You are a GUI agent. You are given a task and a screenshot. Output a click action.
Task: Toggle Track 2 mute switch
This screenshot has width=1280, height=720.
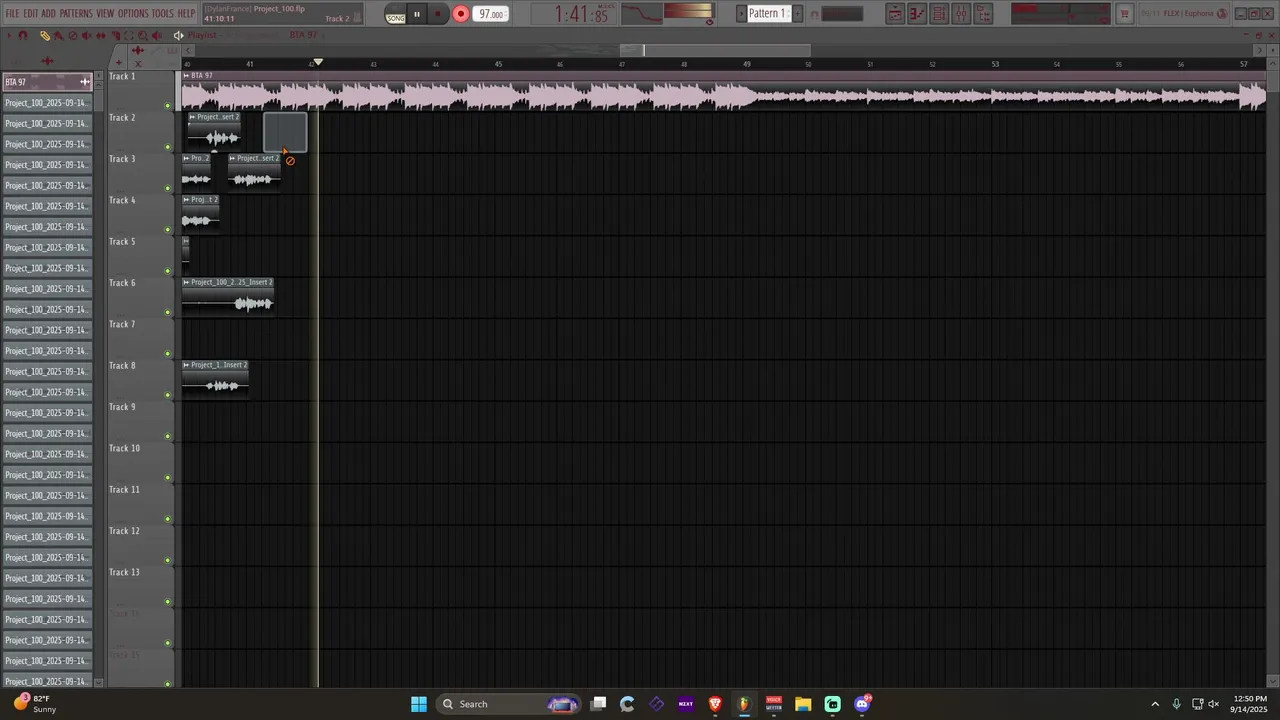(x=168, y=147)
